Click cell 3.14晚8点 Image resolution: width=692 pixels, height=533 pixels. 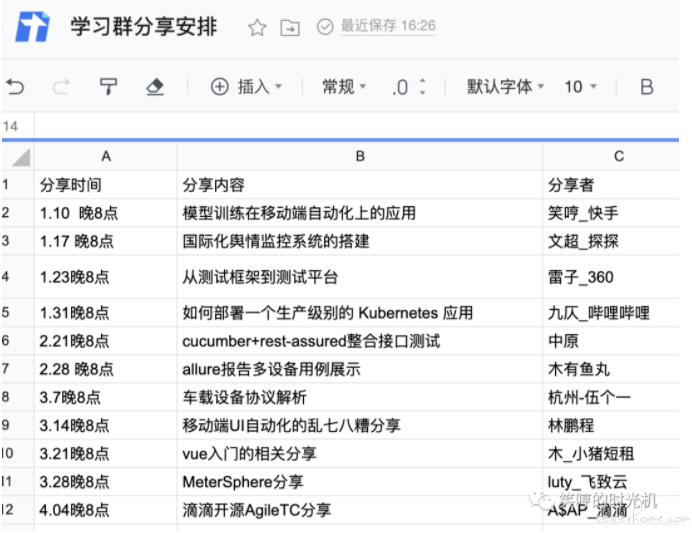coord(106,425)
